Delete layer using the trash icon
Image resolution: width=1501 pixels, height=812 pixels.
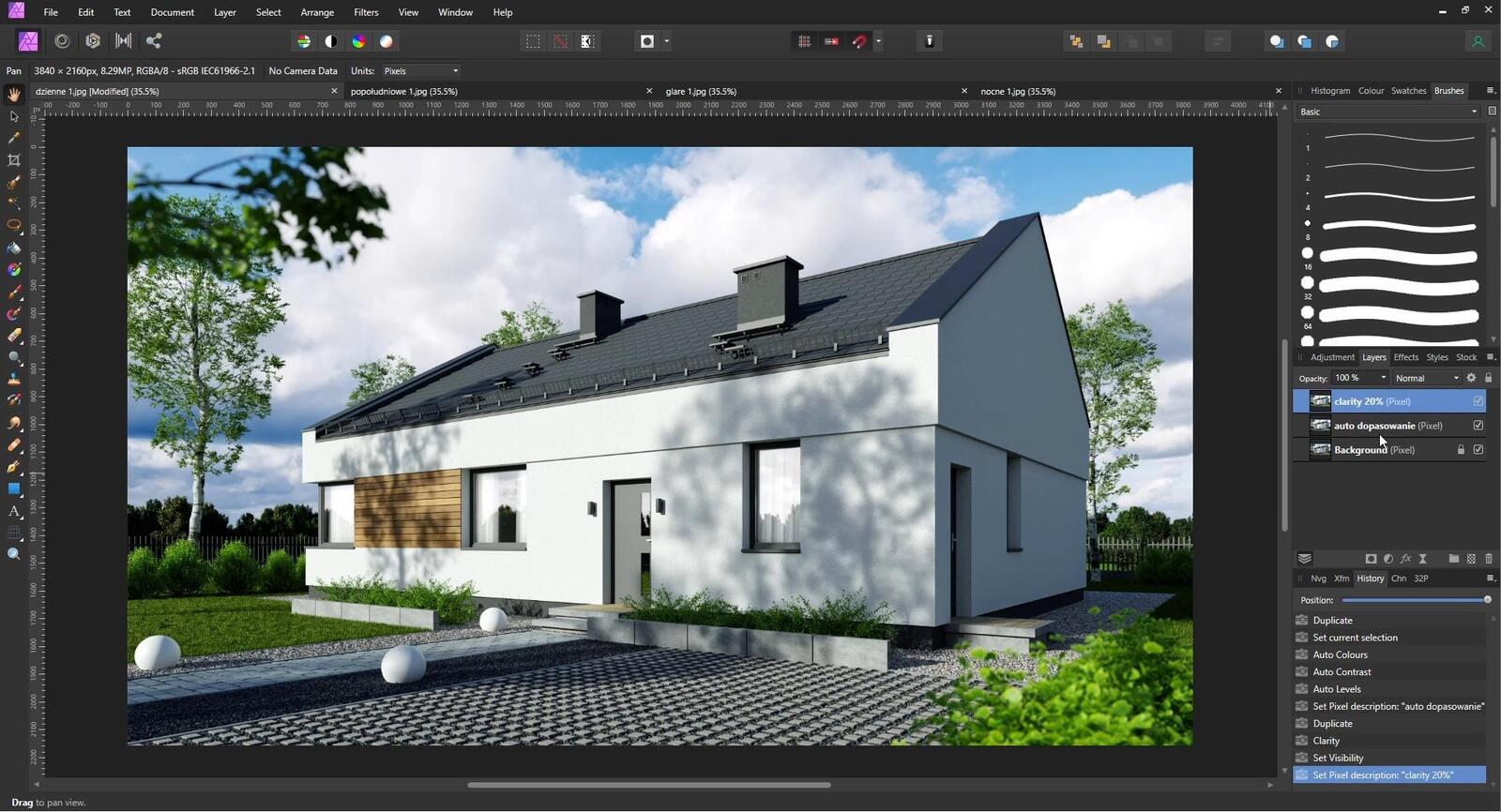coord(1489,559)
